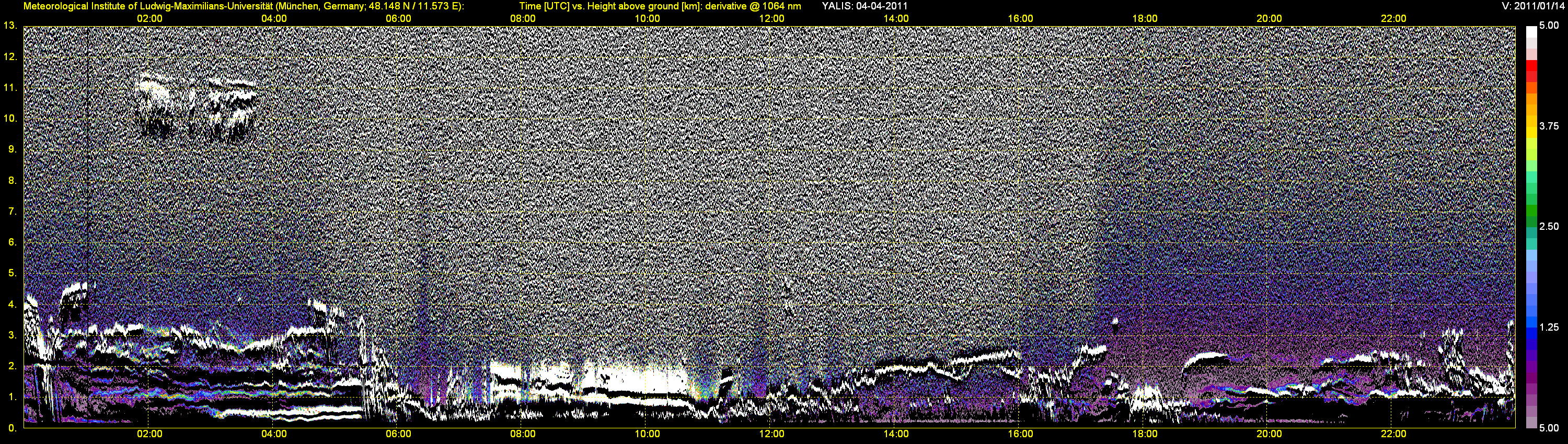Screen dimensions: 1568x444
Task: Click the 02:00 label on the top time axis
Action: (149, 19)
